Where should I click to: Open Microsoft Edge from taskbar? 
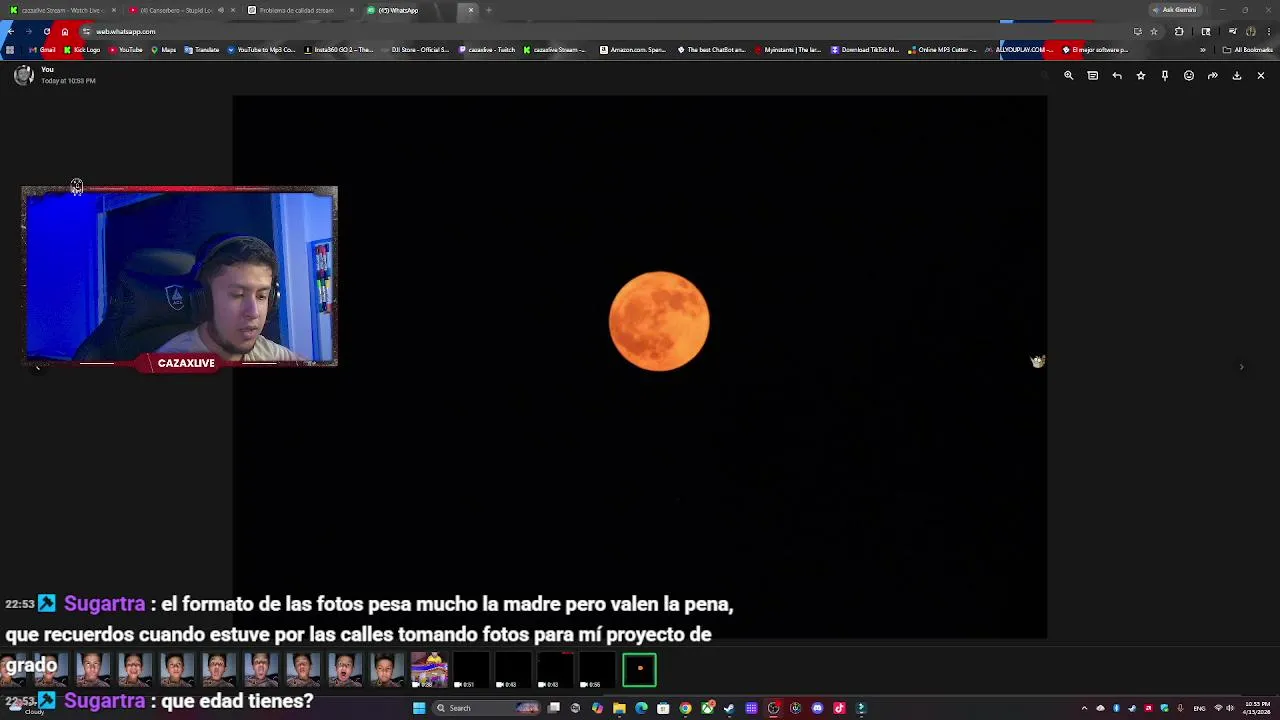point(641,708)
